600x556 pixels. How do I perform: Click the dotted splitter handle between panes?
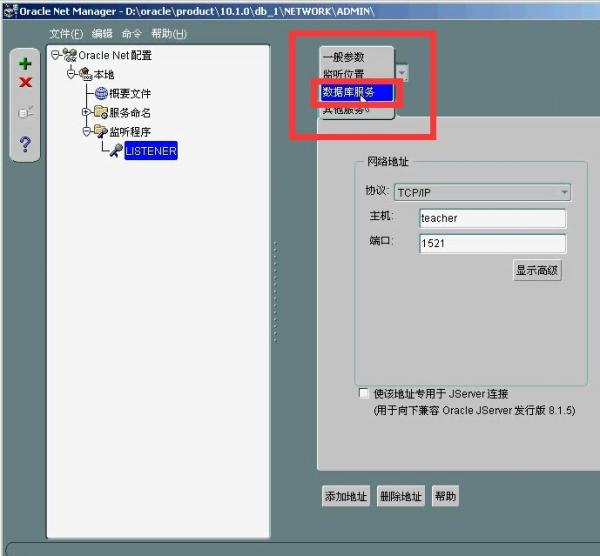pos(276,292)
